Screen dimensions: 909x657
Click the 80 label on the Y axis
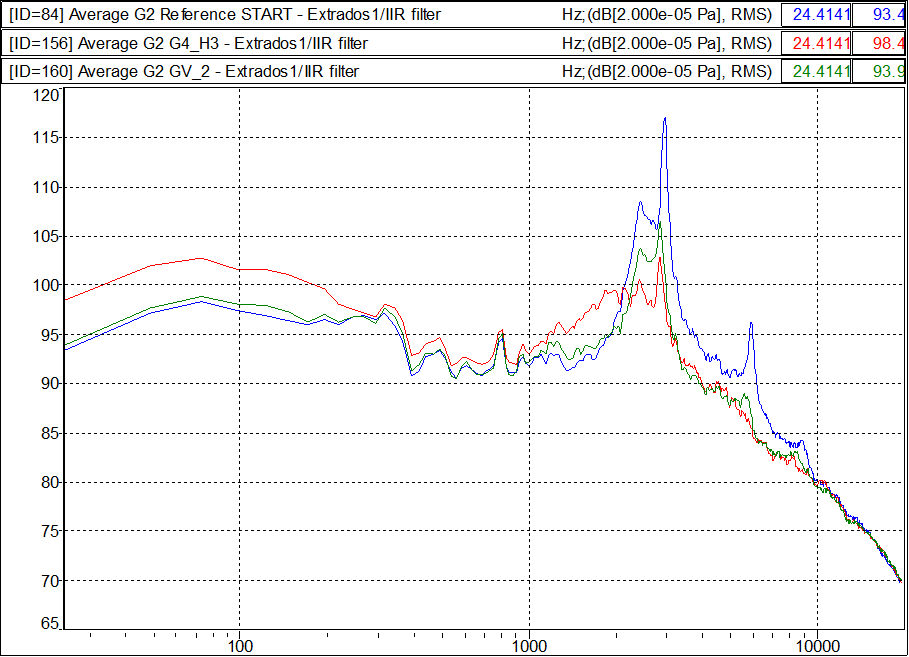tap(49, 482)
